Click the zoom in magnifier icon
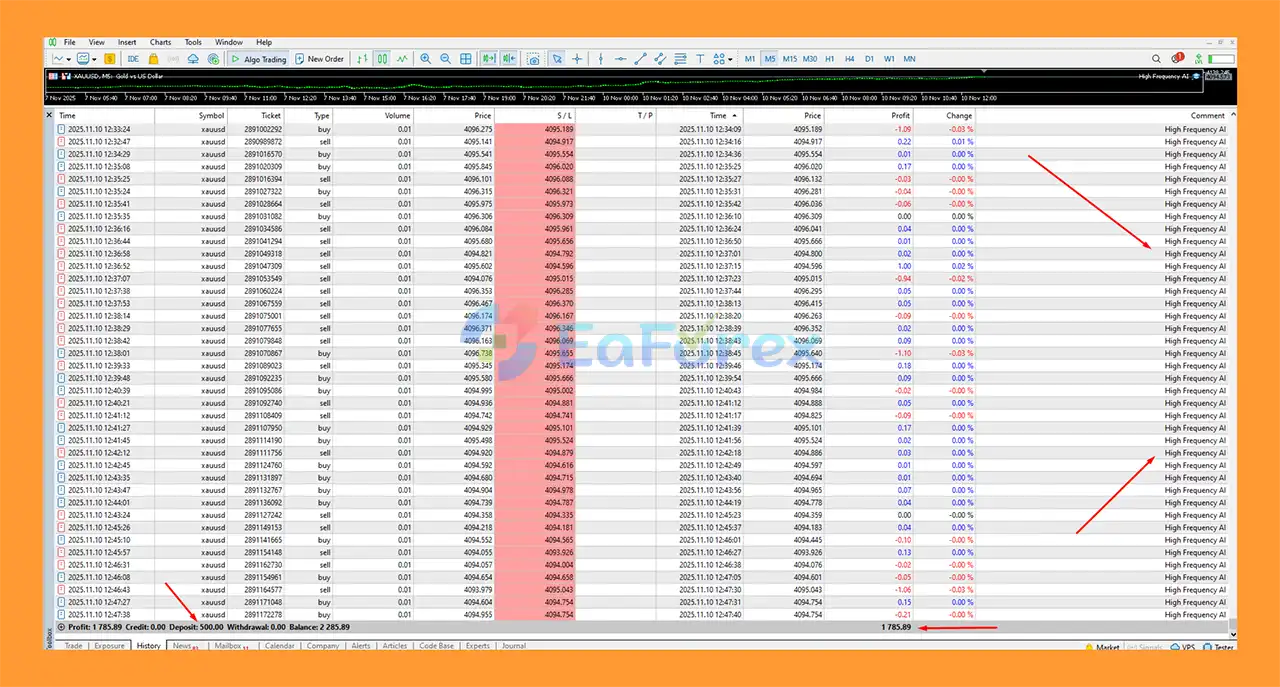The height and width of the screenshot is (687, 1280). 426,59
